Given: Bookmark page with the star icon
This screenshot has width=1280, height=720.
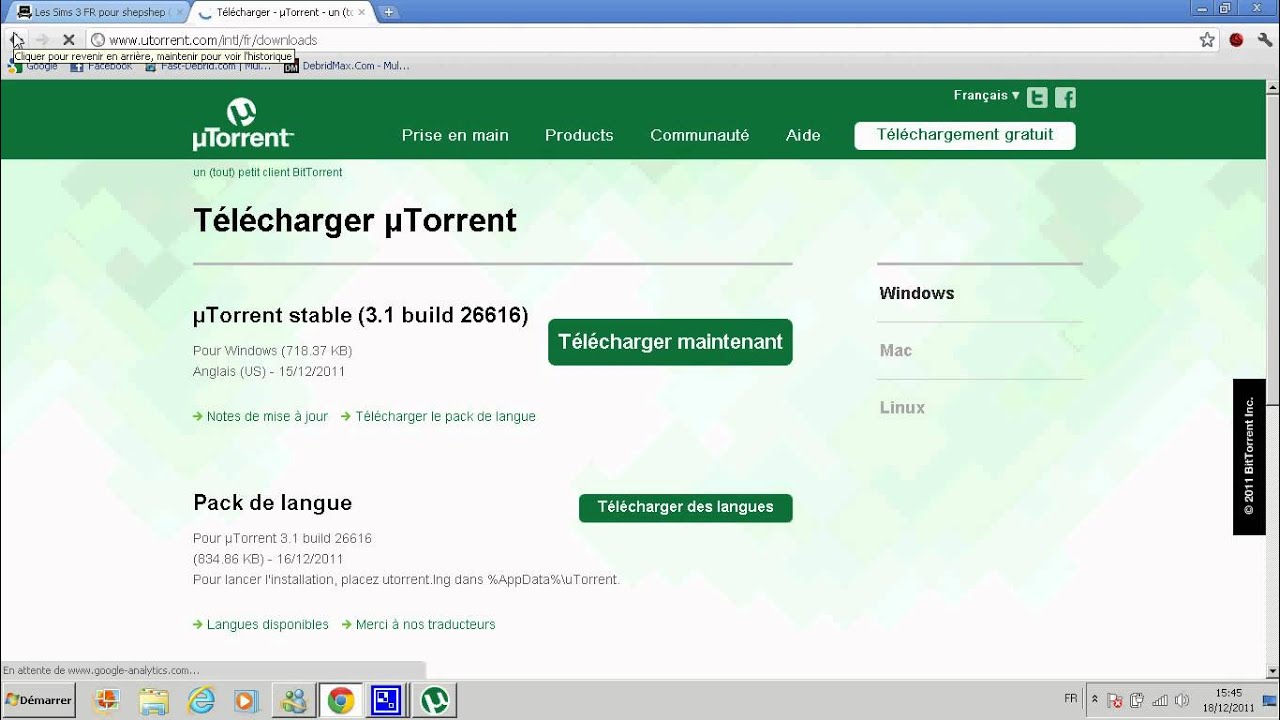Looking at the screenshot, I should tap(1207, 40).
